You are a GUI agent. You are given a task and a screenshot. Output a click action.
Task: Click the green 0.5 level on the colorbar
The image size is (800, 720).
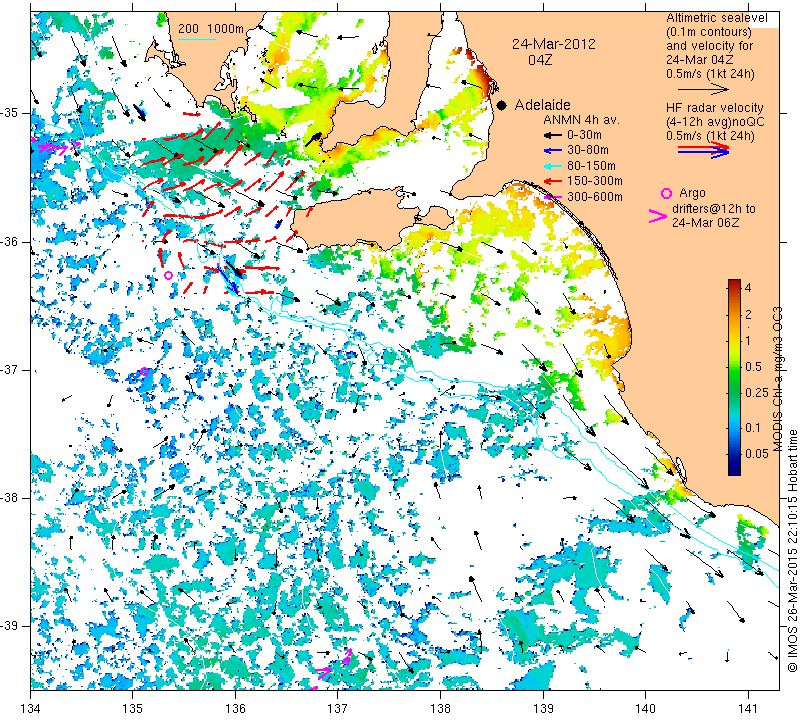(x=734, y=366)
